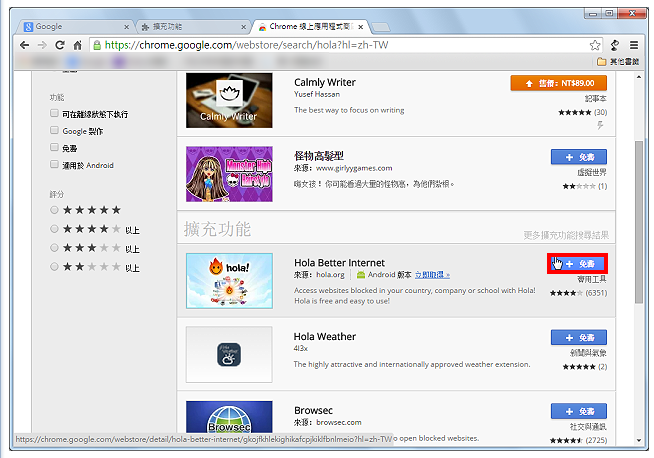Show more extension search results link
The image size is (654, 458).
click(x=566, y=235)
